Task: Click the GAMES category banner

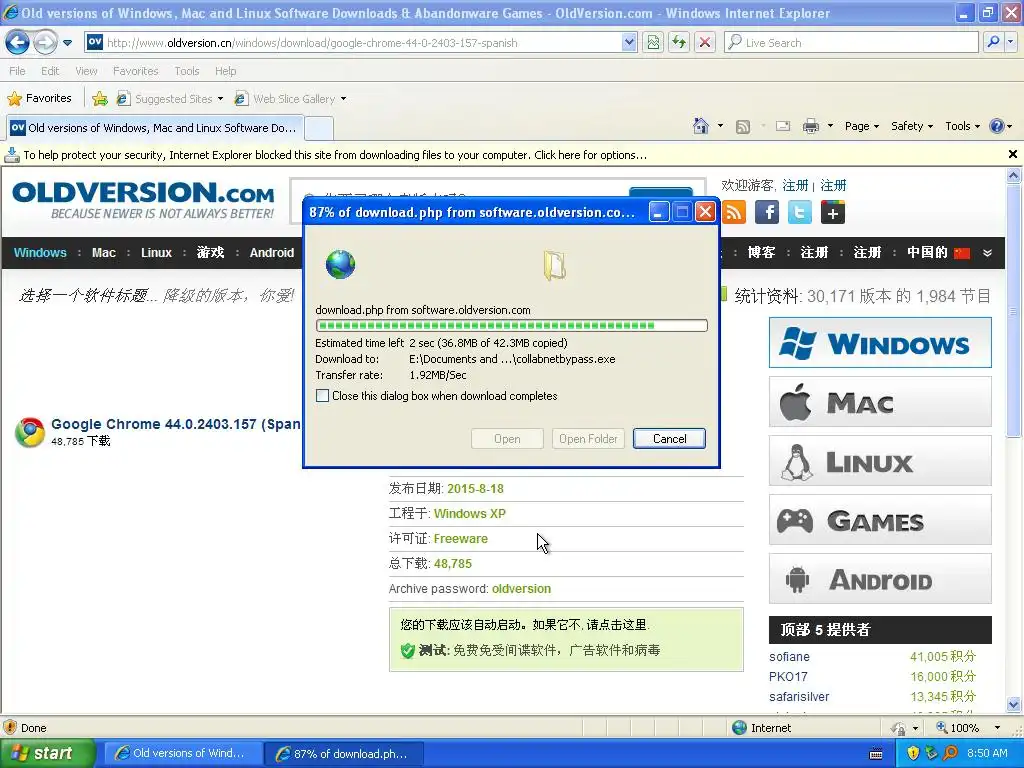Action: [x=880, y=520]
